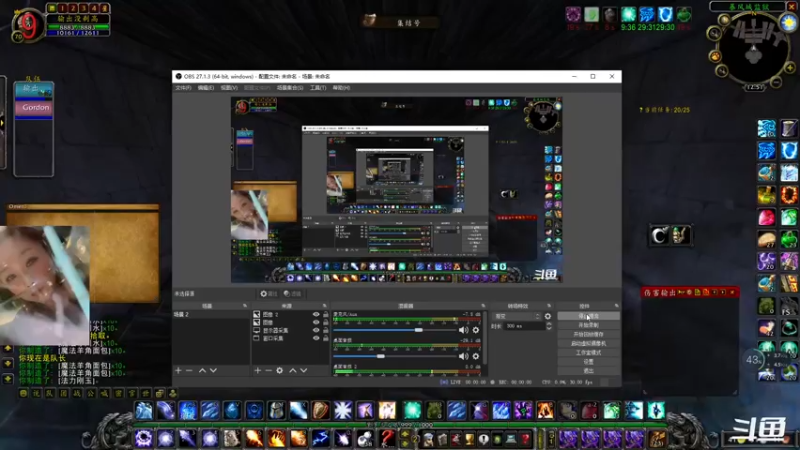Open Desktop Audio (桌面音频) settings gear
This screenshot has height=450, width=800.
(476, 356)
